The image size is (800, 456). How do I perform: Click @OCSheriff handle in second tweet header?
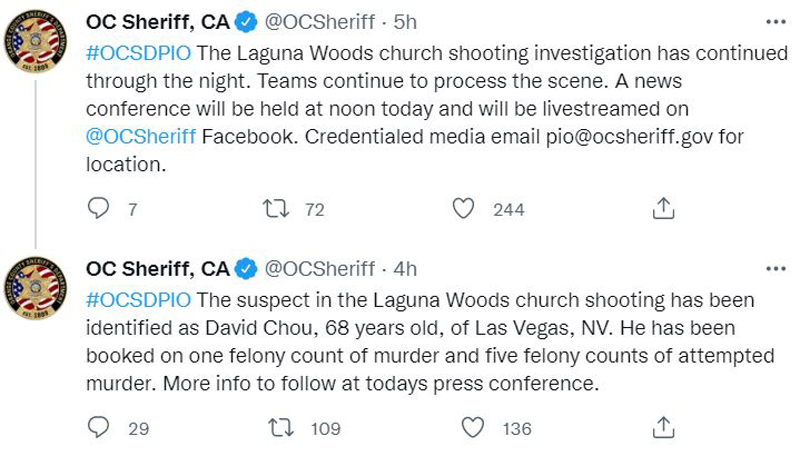coord(320,269)
